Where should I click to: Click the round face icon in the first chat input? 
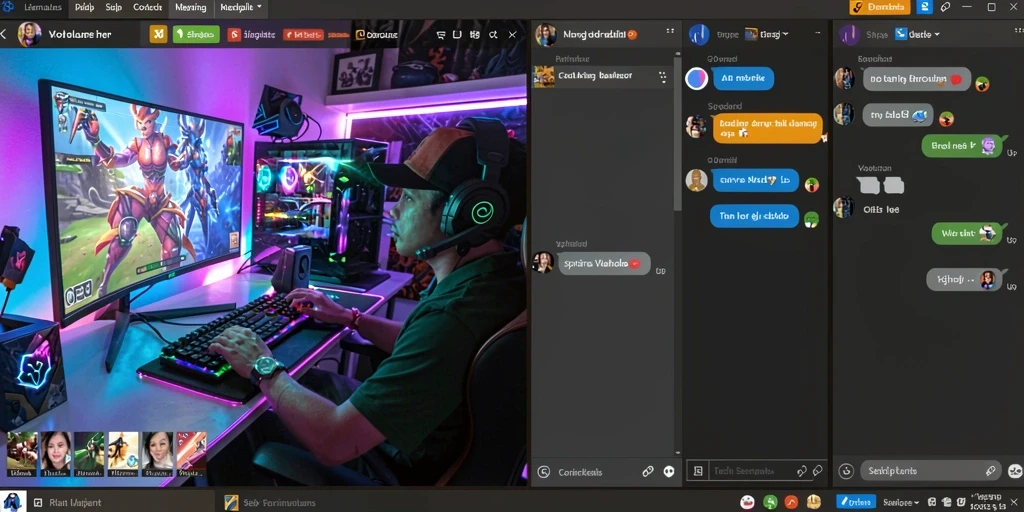coord(669,471)
